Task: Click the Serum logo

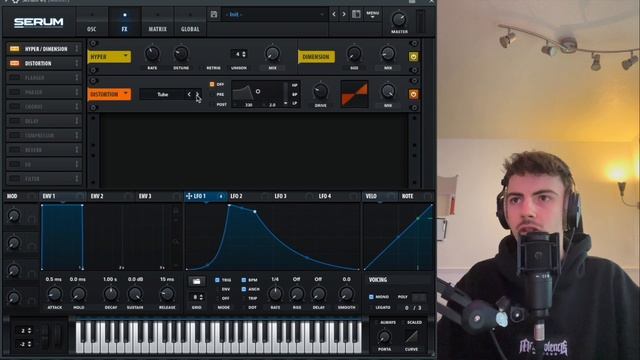Action: click(39, 22)
